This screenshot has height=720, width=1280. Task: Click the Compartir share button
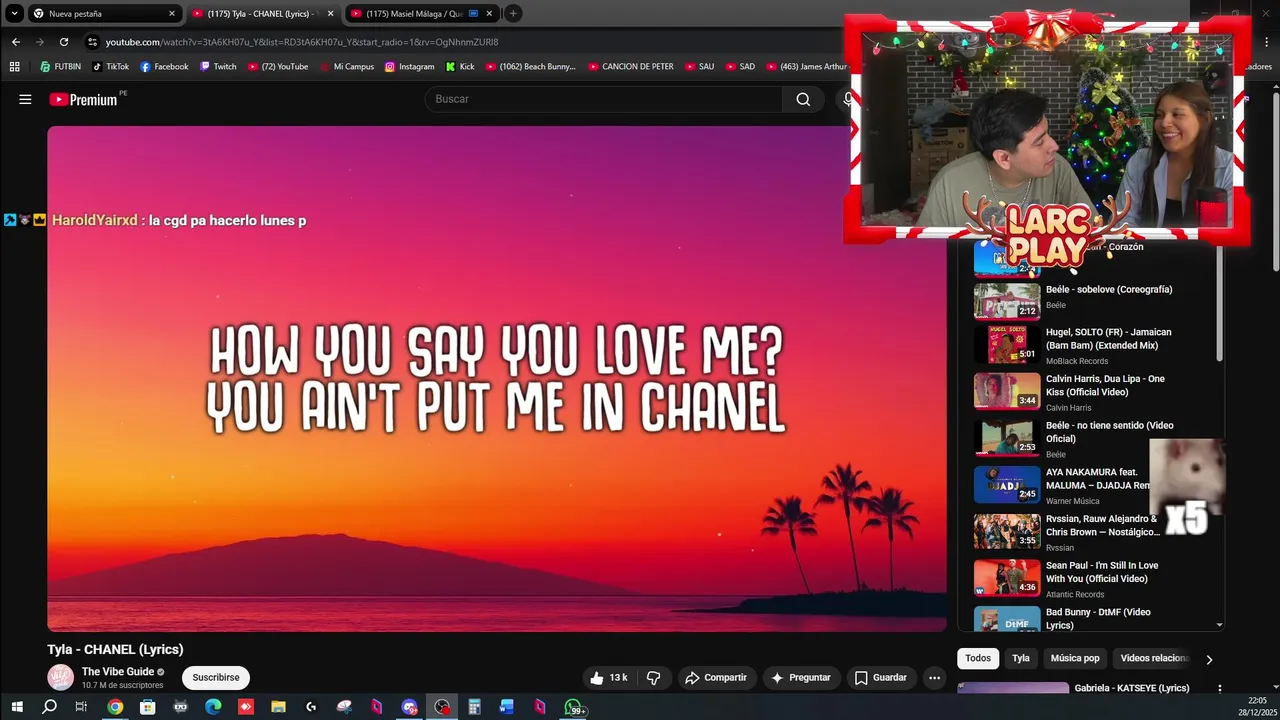[x=716, y=678]
